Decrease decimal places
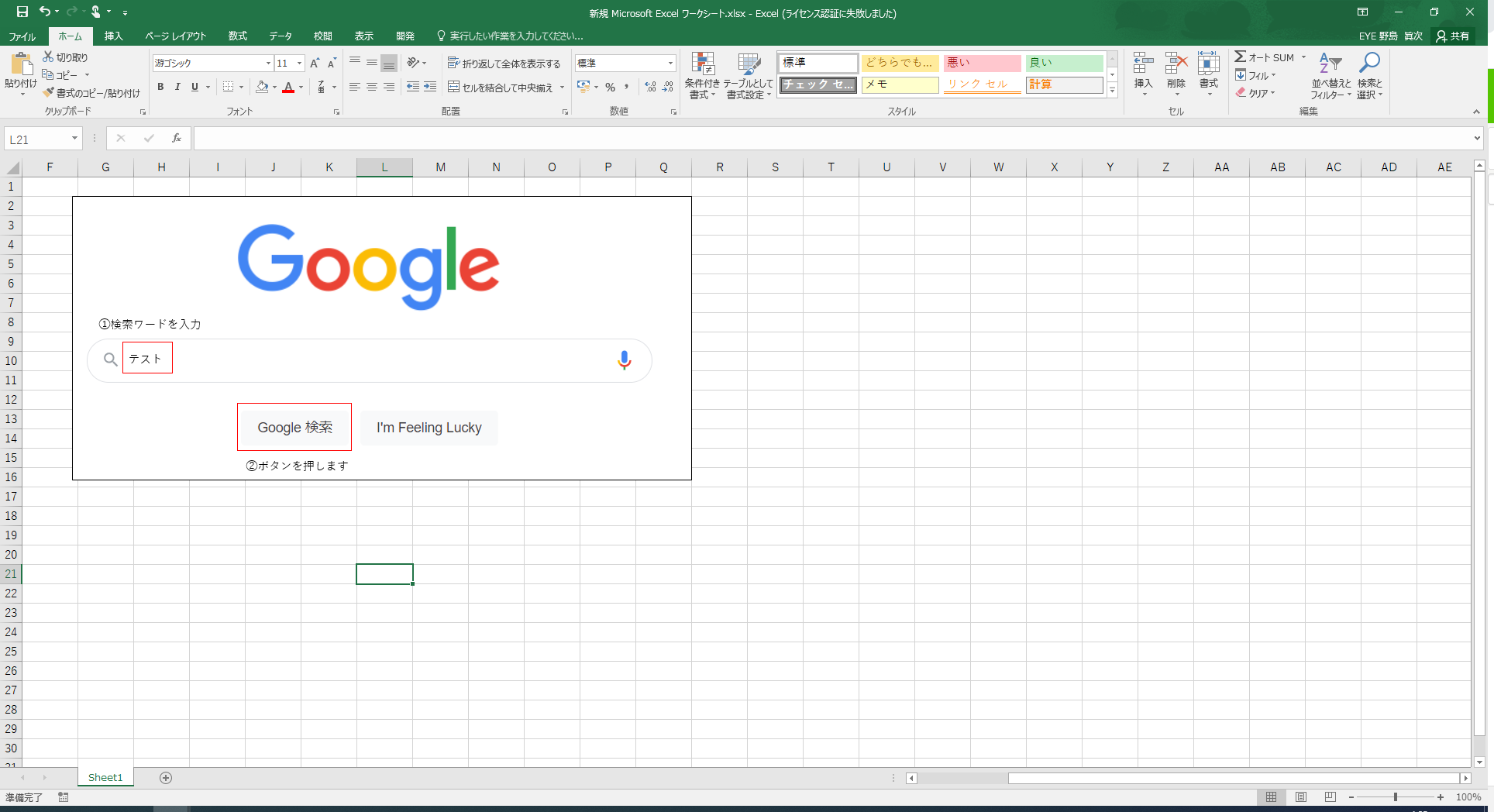The width and height of the screenshot is (1494, 812). pos(668,87)
